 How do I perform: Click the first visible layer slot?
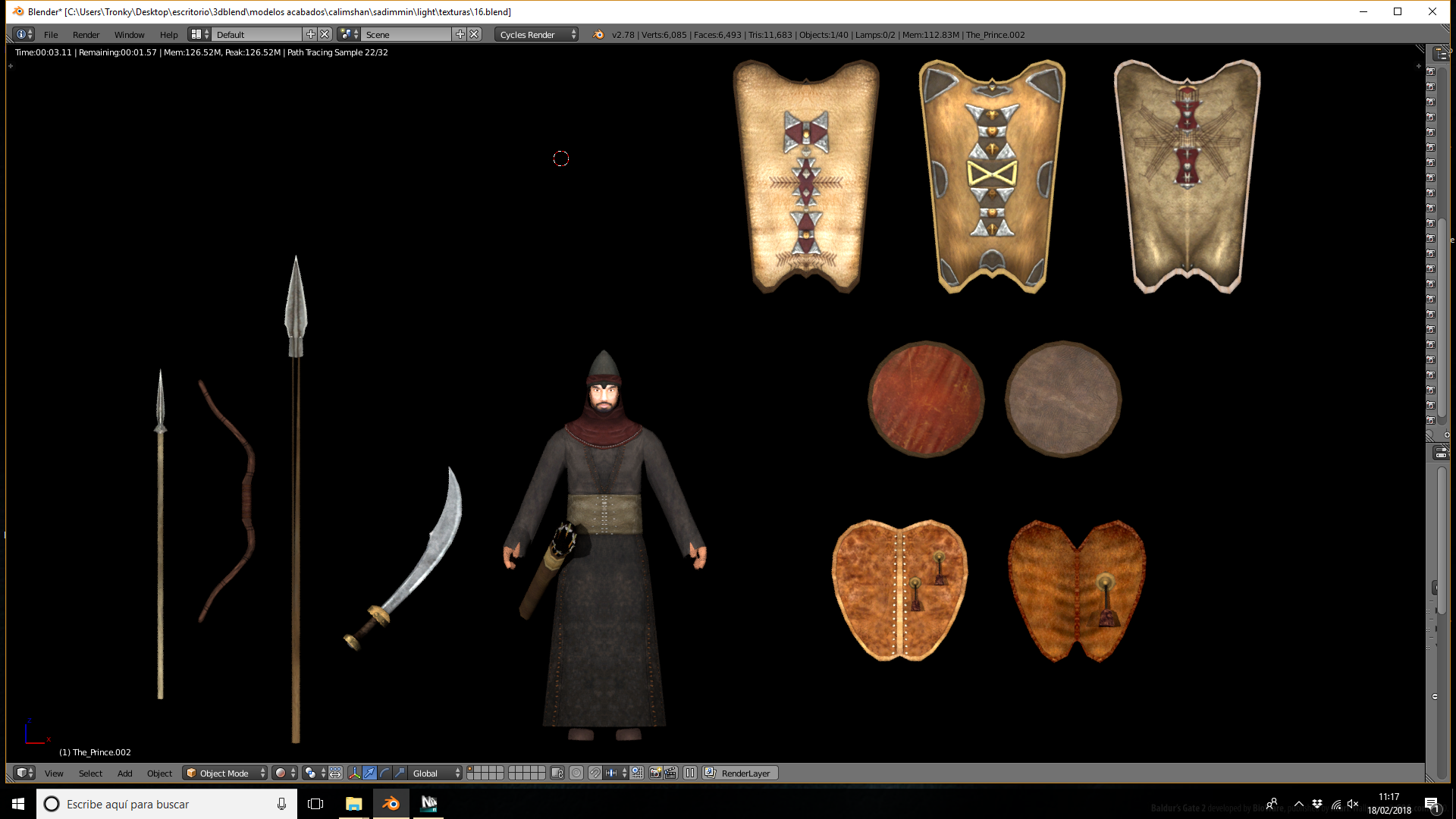click(470, 769)
